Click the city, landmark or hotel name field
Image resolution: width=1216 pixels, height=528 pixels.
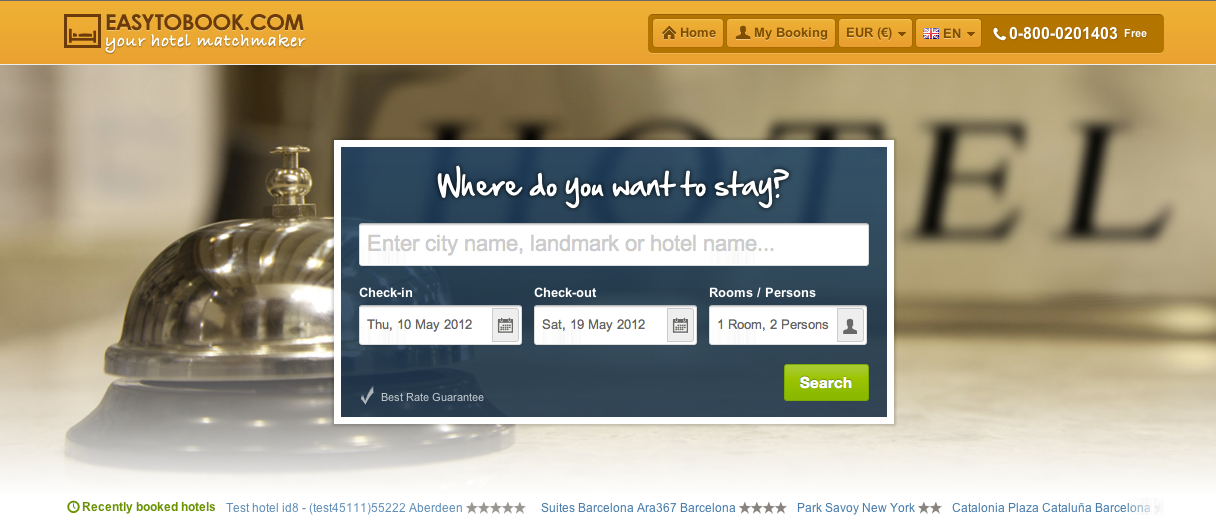[614, 244]
